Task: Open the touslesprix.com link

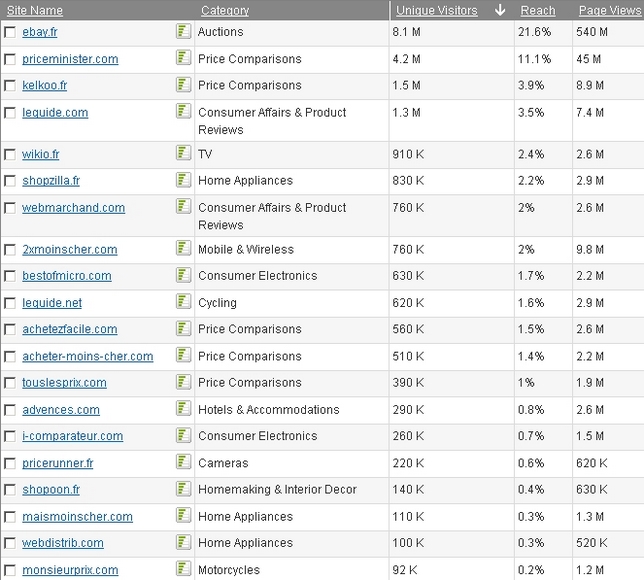Action: pos(64,383)
